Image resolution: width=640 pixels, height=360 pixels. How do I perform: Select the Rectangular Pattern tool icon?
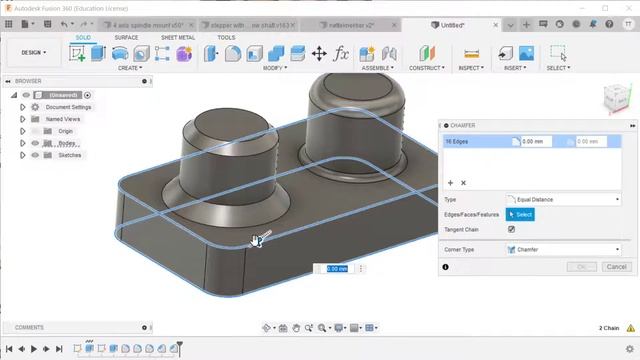162,53
